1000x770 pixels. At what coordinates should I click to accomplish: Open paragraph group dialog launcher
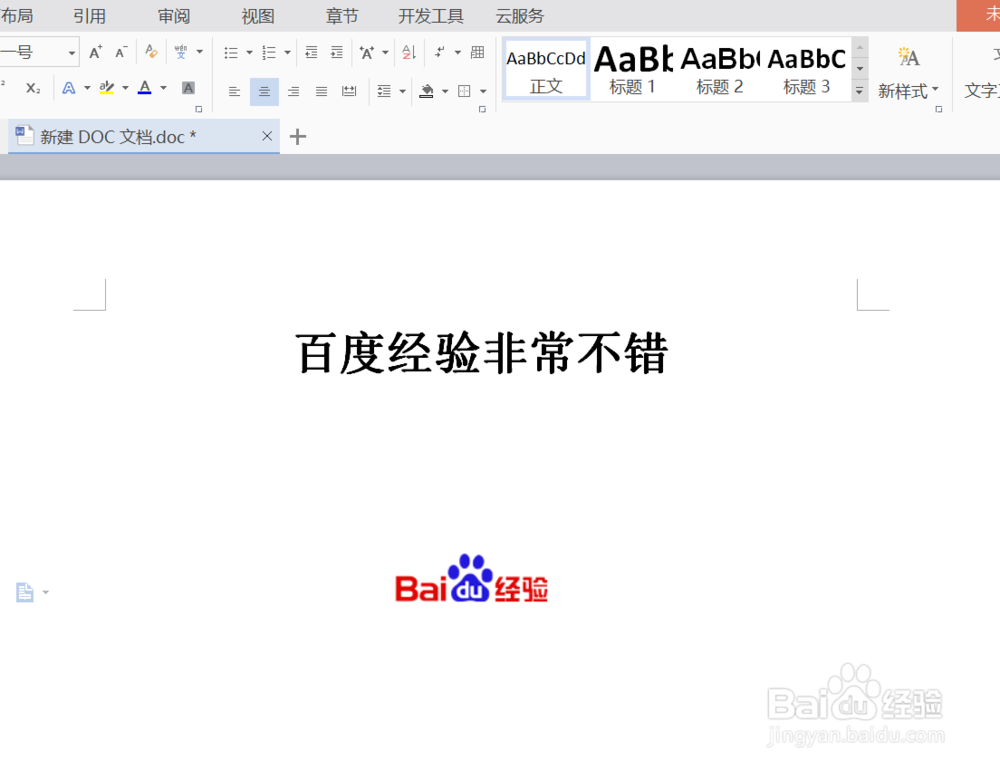482,109
